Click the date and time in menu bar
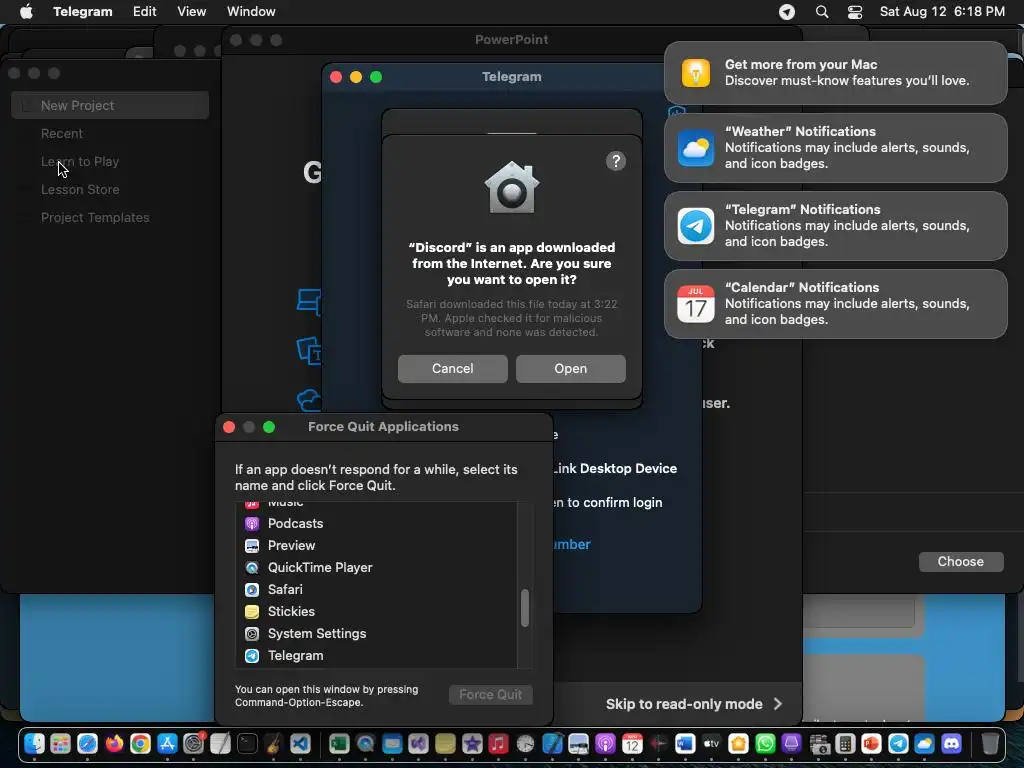The width and height of the screenshot is (1024, 768). 942,11
